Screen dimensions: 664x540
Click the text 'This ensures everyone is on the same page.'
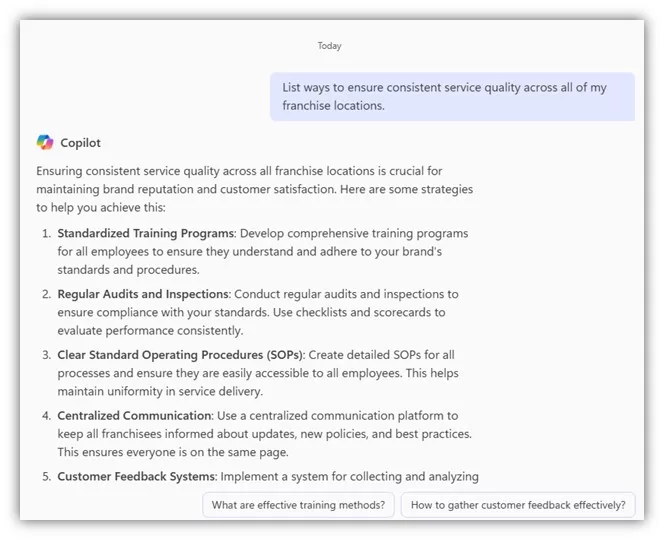click(x=173, y=452)
